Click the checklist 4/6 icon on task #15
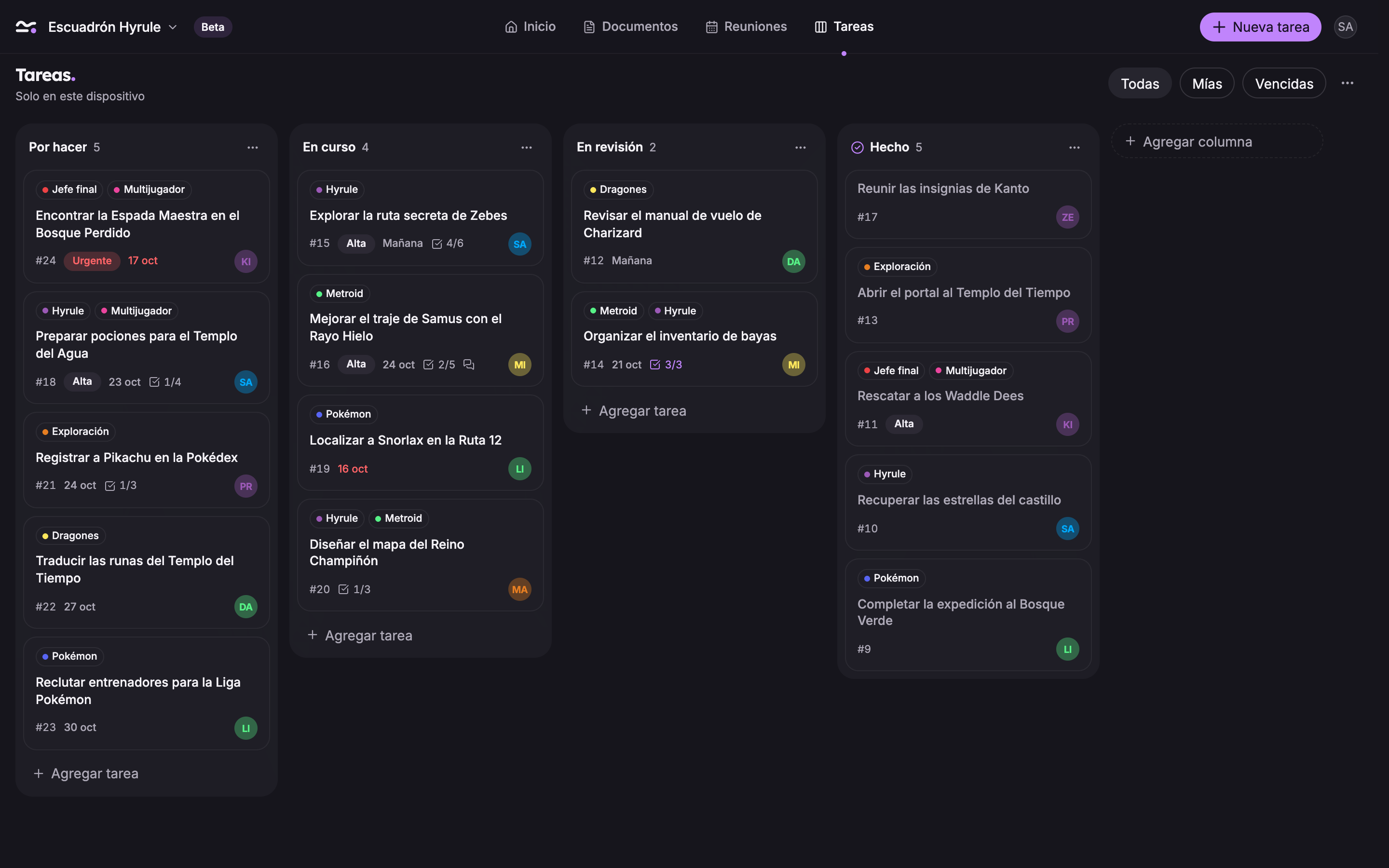The width and height of the screenshot is (1389, 868). click(x=437, y=244)
